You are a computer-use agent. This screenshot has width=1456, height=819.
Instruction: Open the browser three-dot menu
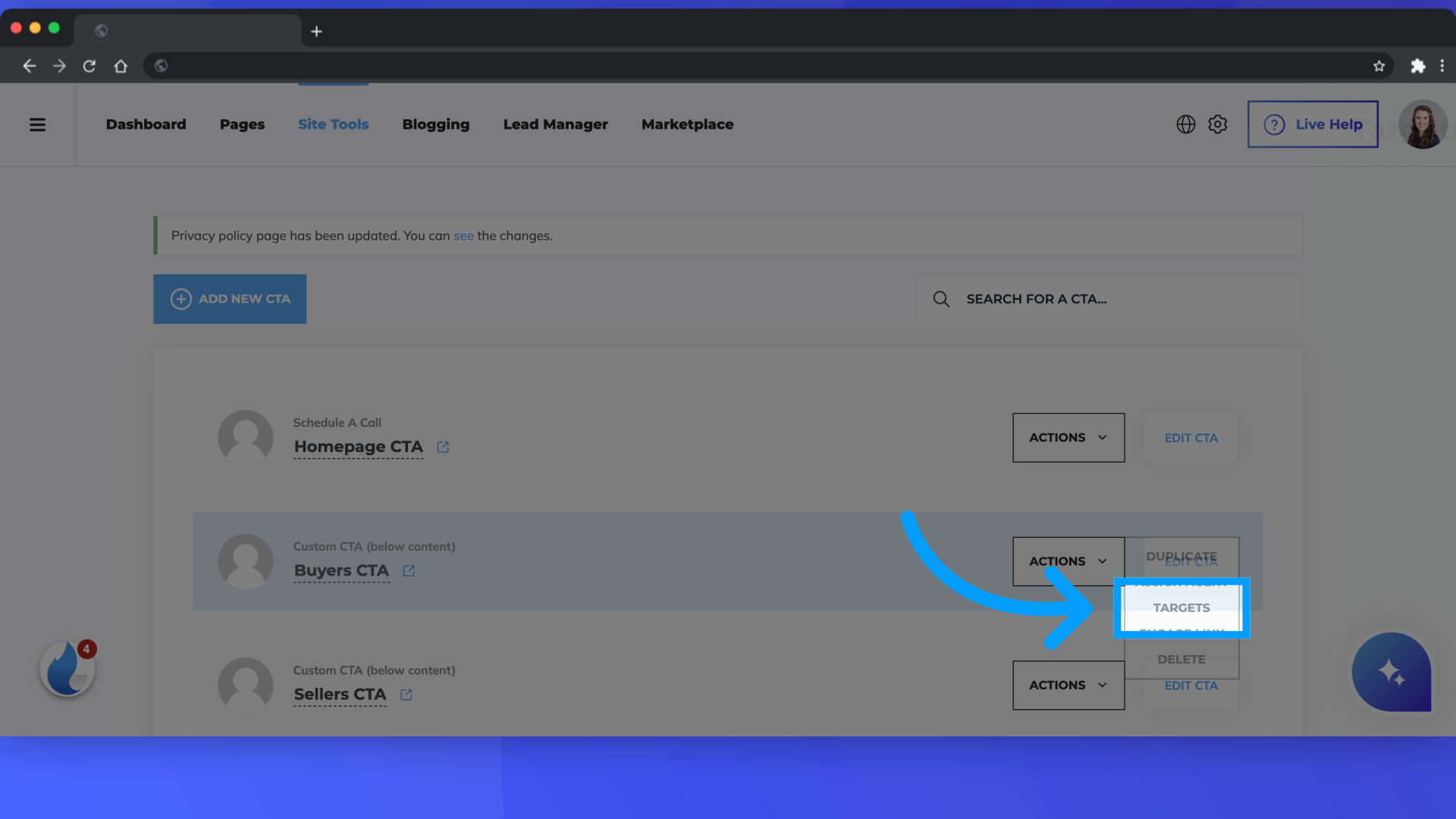(1442, 66)
